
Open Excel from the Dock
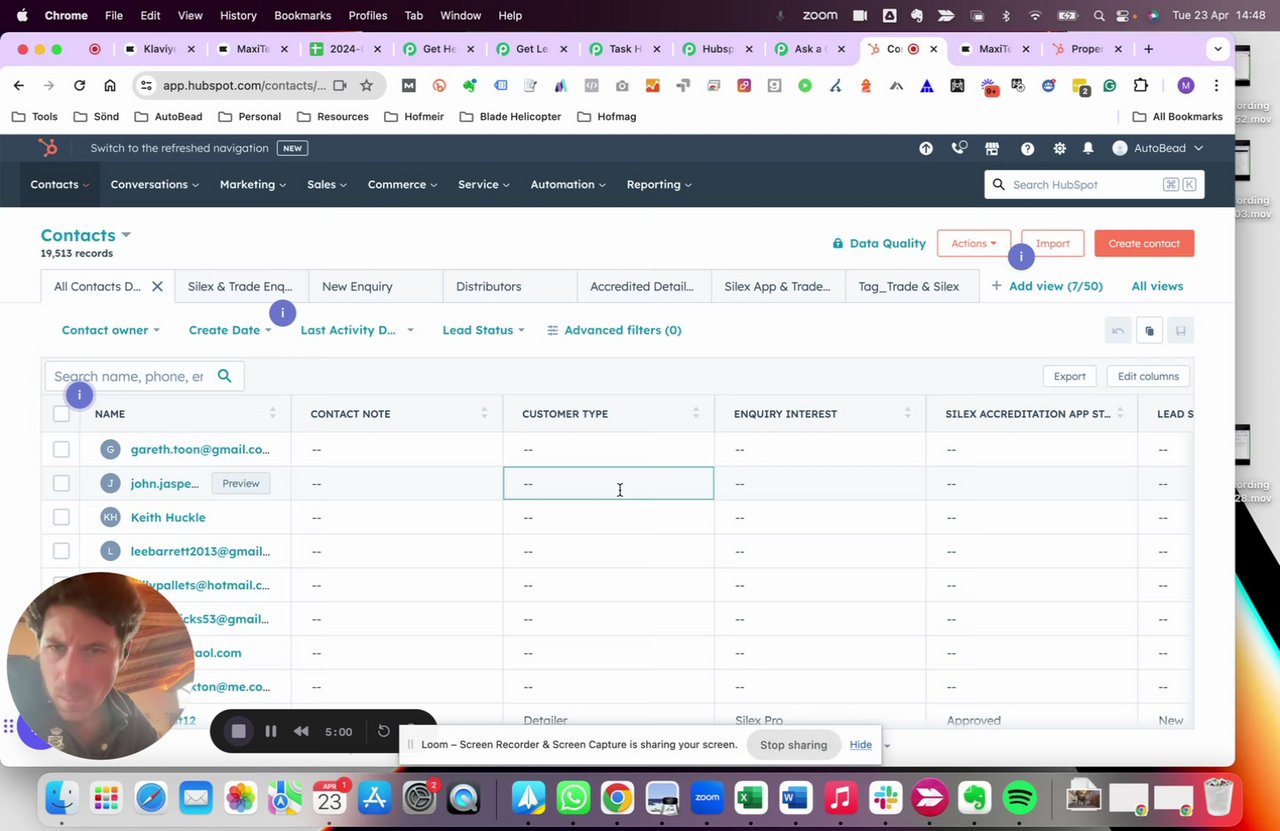coord(751,797)
